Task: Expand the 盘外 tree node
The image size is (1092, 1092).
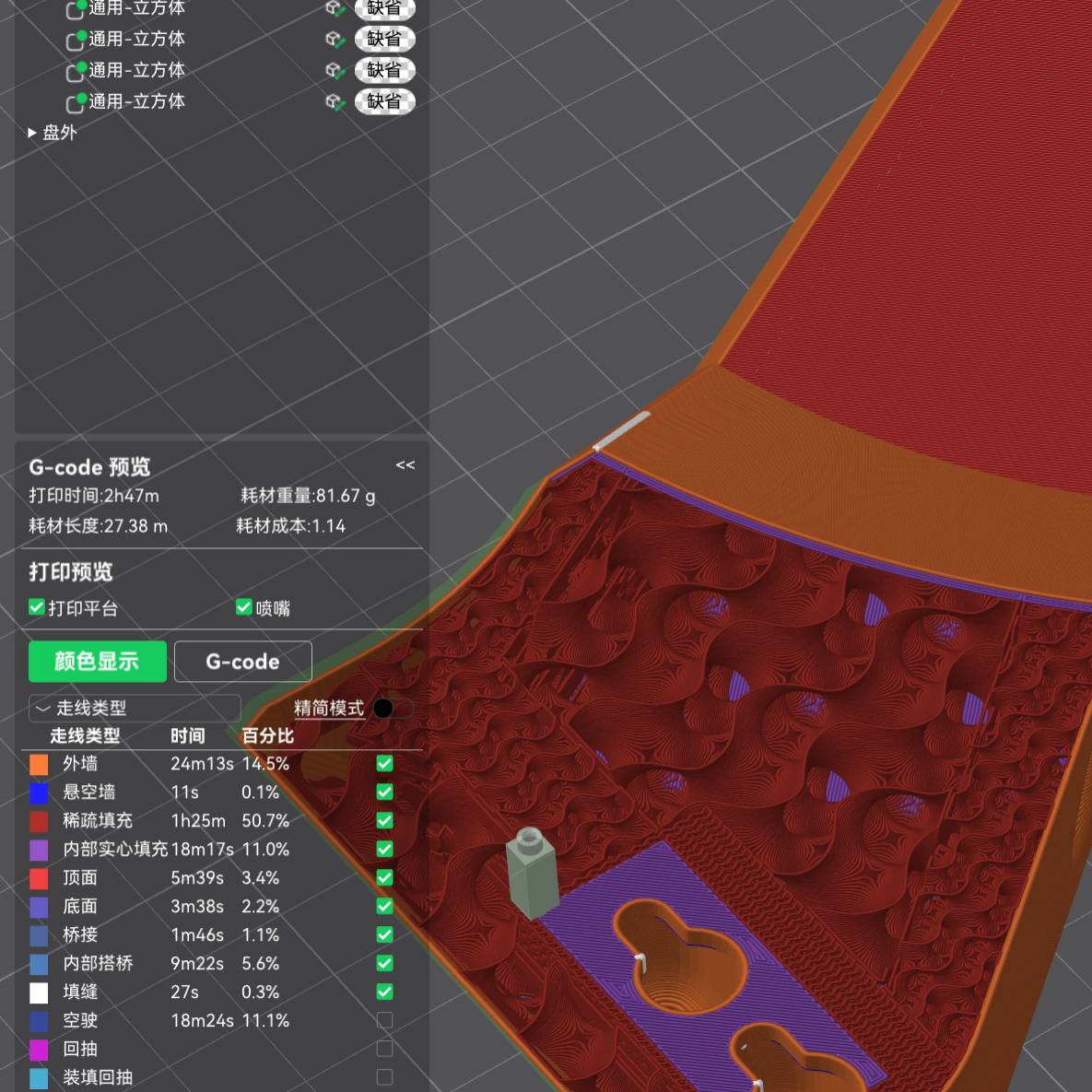Action: tap(33, 133)
